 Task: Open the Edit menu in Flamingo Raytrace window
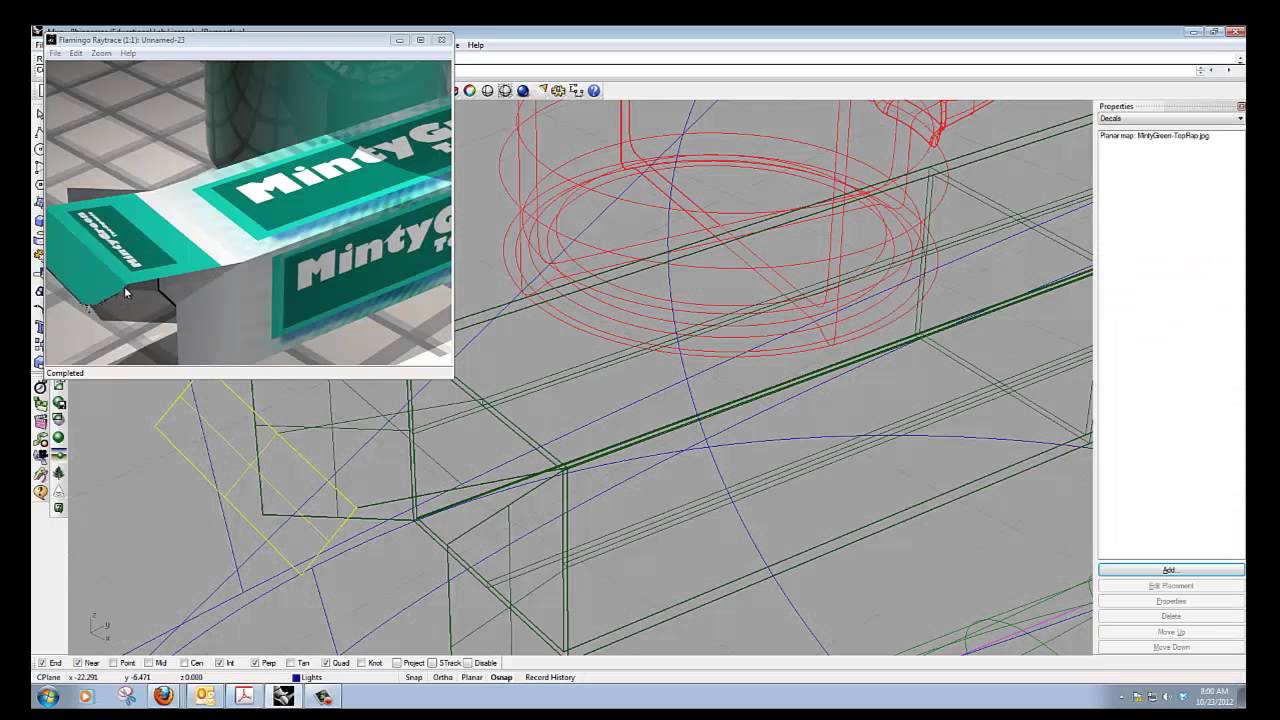(76, 53)
